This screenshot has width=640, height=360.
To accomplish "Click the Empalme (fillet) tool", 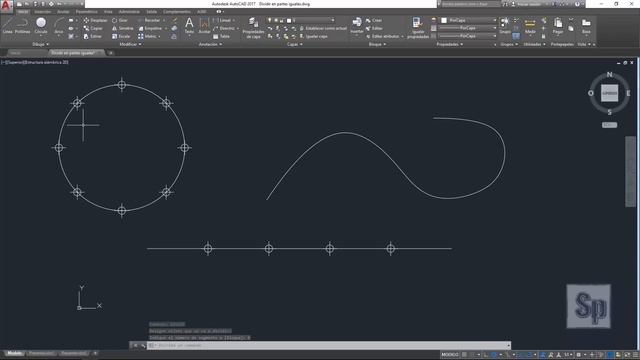I will 150,28.
